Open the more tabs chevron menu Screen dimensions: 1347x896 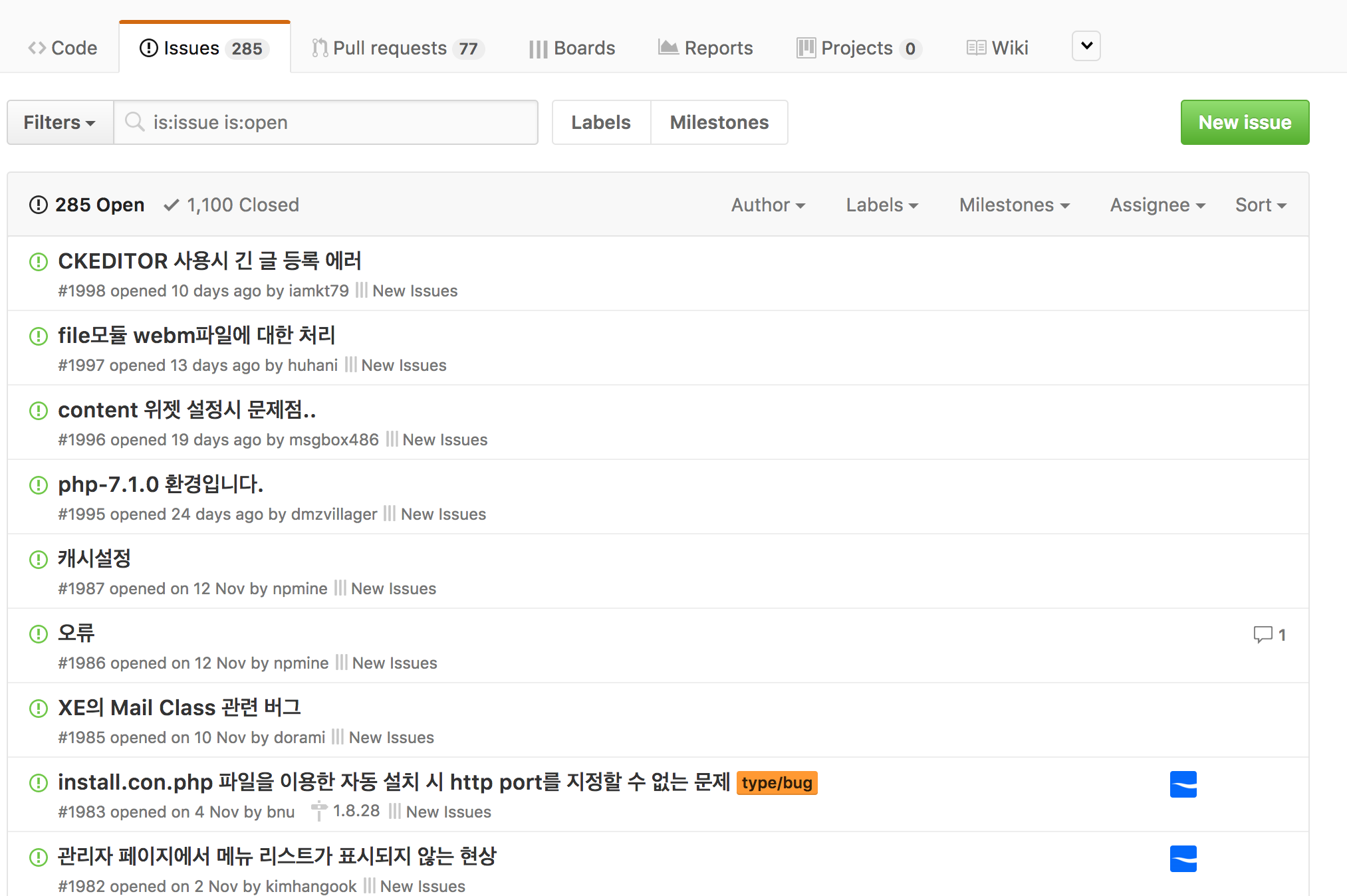coord(1086,46)
